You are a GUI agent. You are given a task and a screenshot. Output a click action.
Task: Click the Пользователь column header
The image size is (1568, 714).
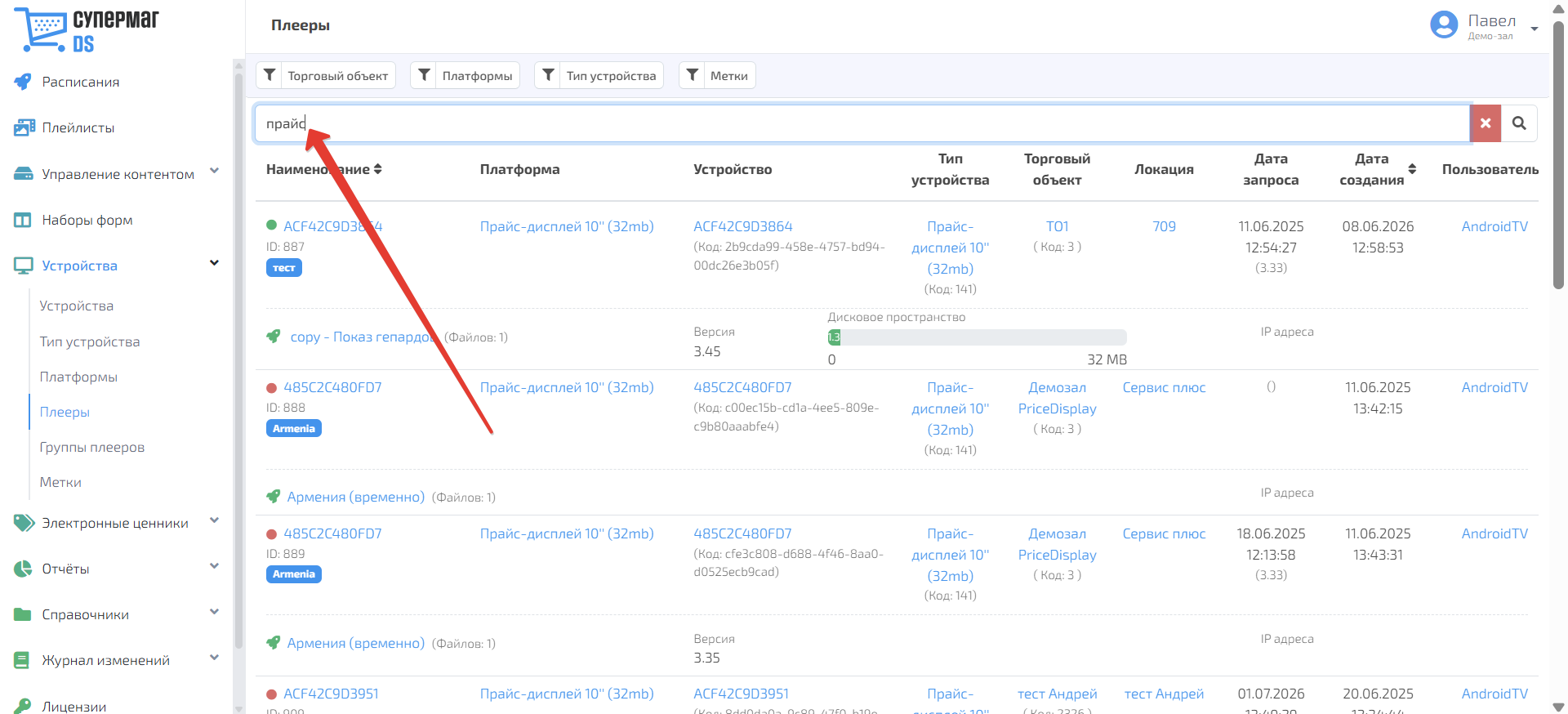1490,169
